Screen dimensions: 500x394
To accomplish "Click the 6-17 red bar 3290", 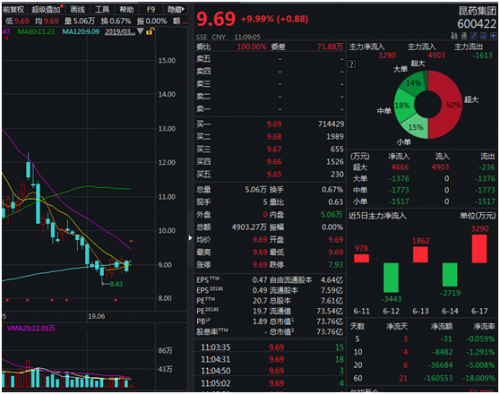I will 479,249.
